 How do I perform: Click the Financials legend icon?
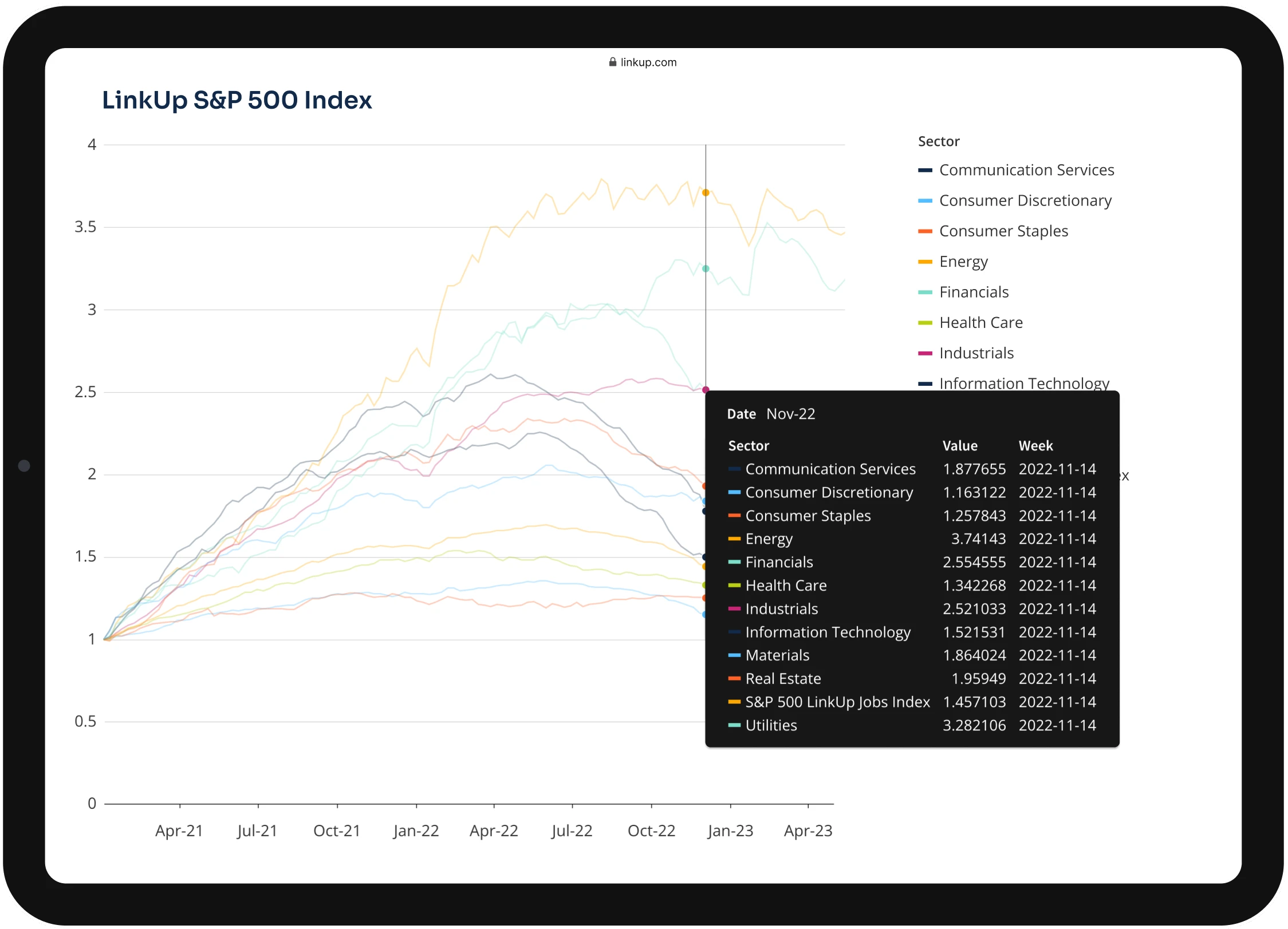[x=925, y=291]
